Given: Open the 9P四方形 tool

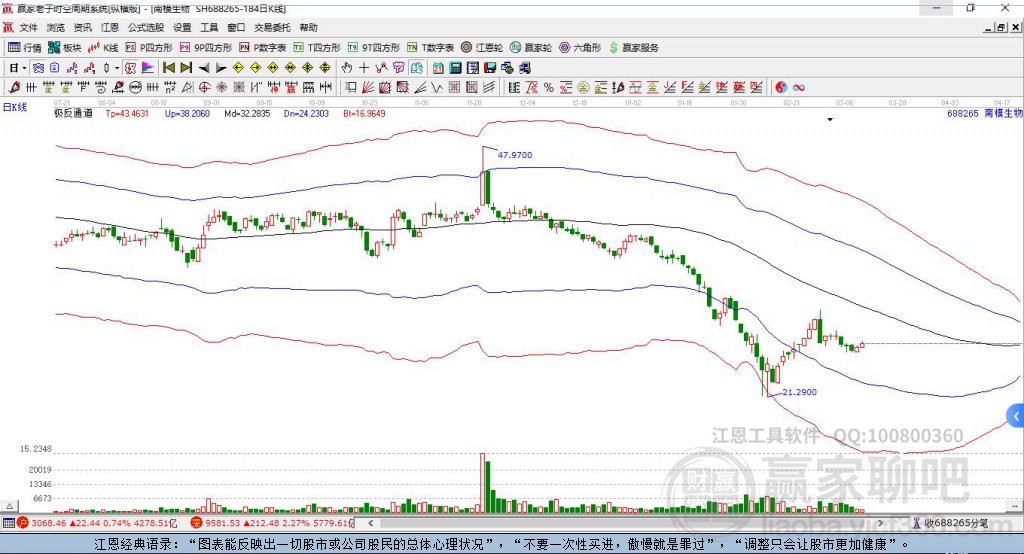Looking at the screenshot, I should [x=206, y=48].
